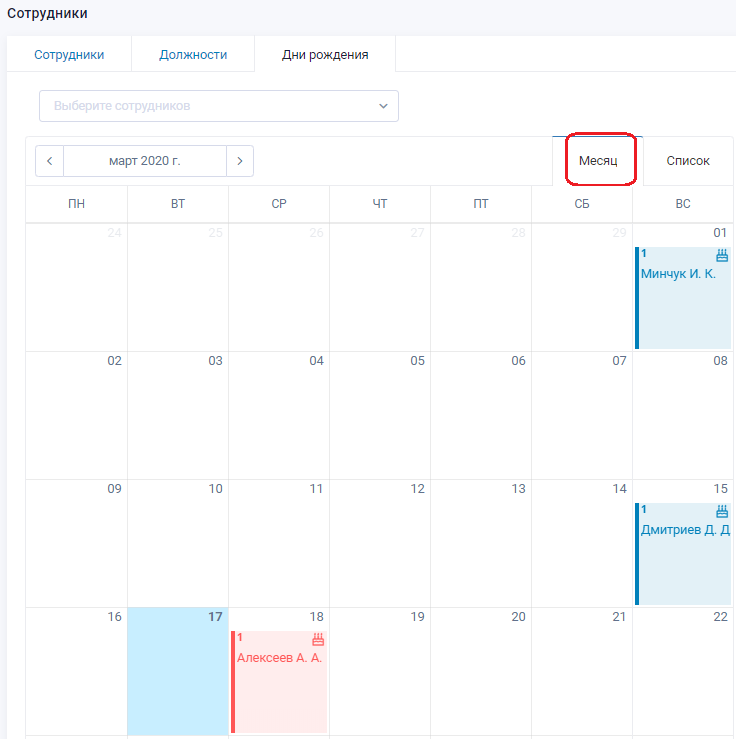Click the ВТ weekday header
The image size is (736, 739).
click(178, 204)
